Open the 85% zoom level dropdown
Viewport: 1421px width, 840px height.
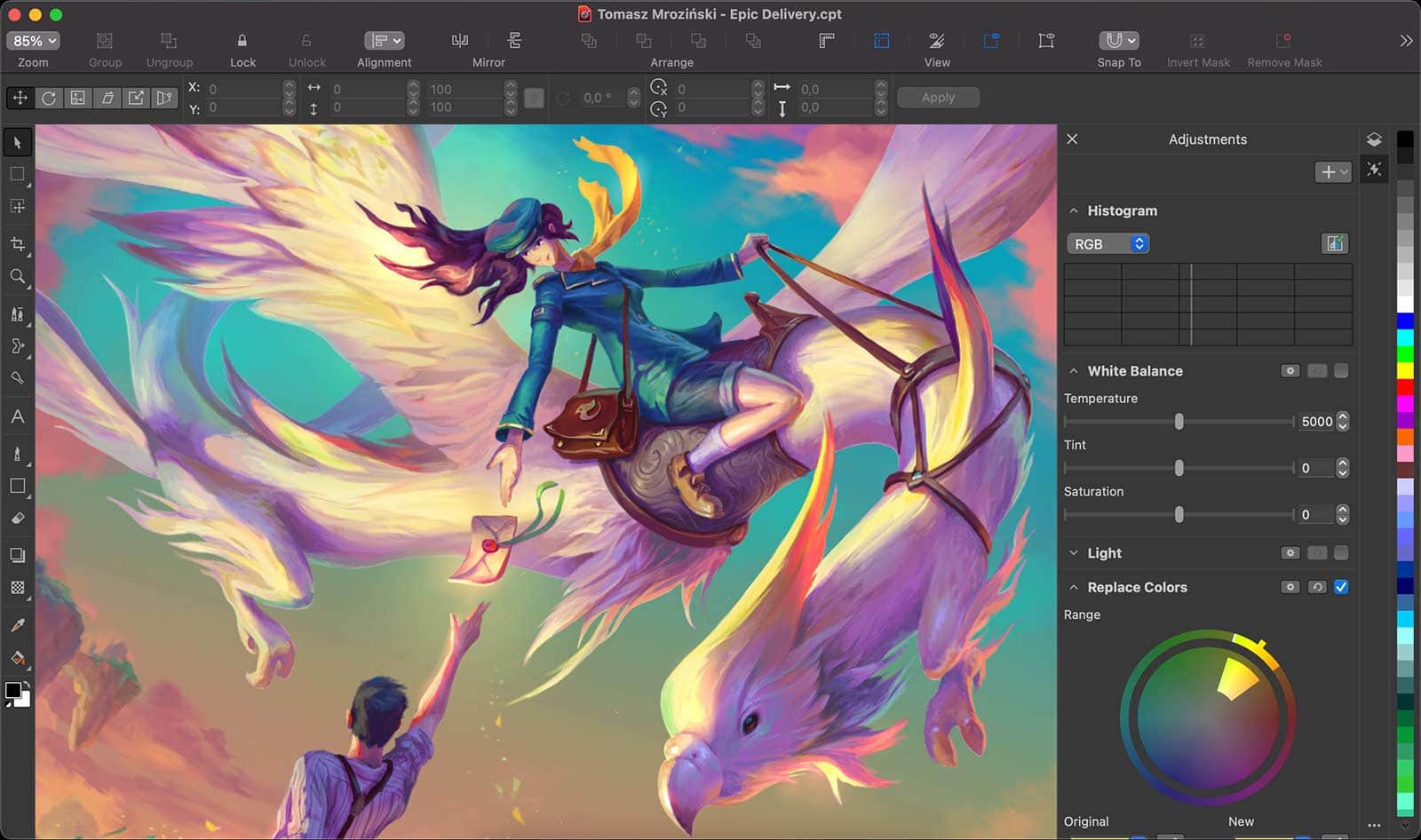pyautogui.click(x=34, y=41)
